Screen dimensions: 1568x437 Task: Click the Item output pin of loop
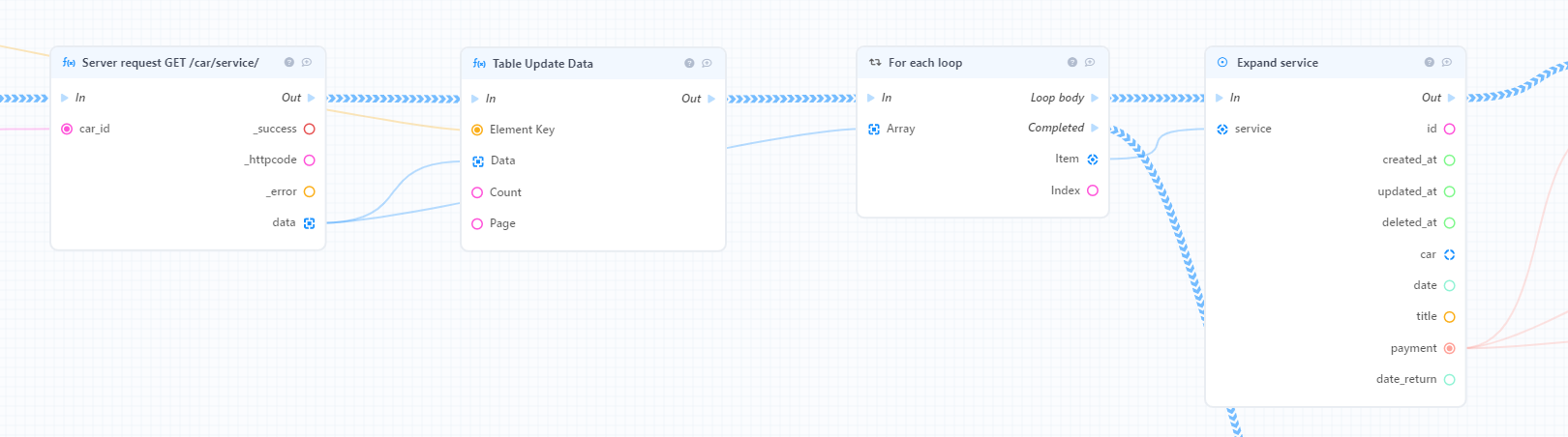[x=1093, y=160]
